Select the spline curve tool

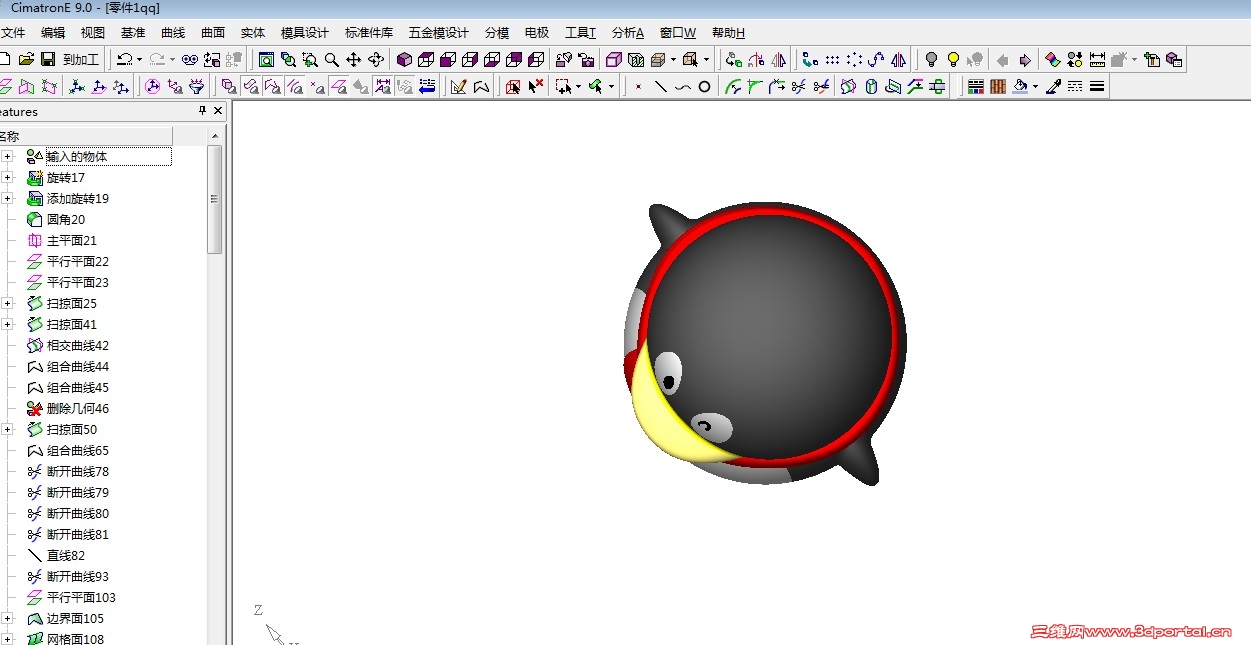682,87
